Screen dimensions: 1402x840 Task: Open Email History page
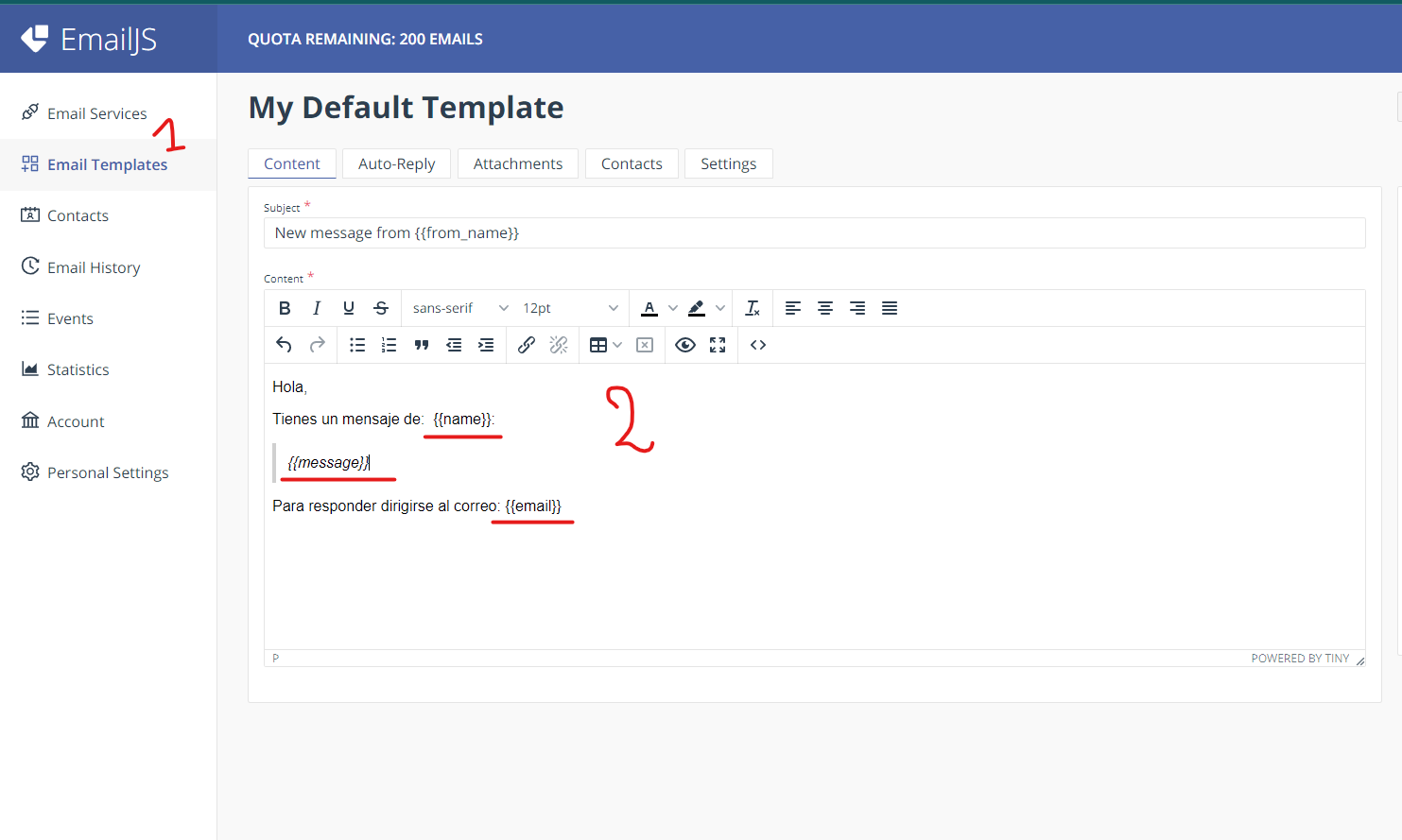click(94, 267)
